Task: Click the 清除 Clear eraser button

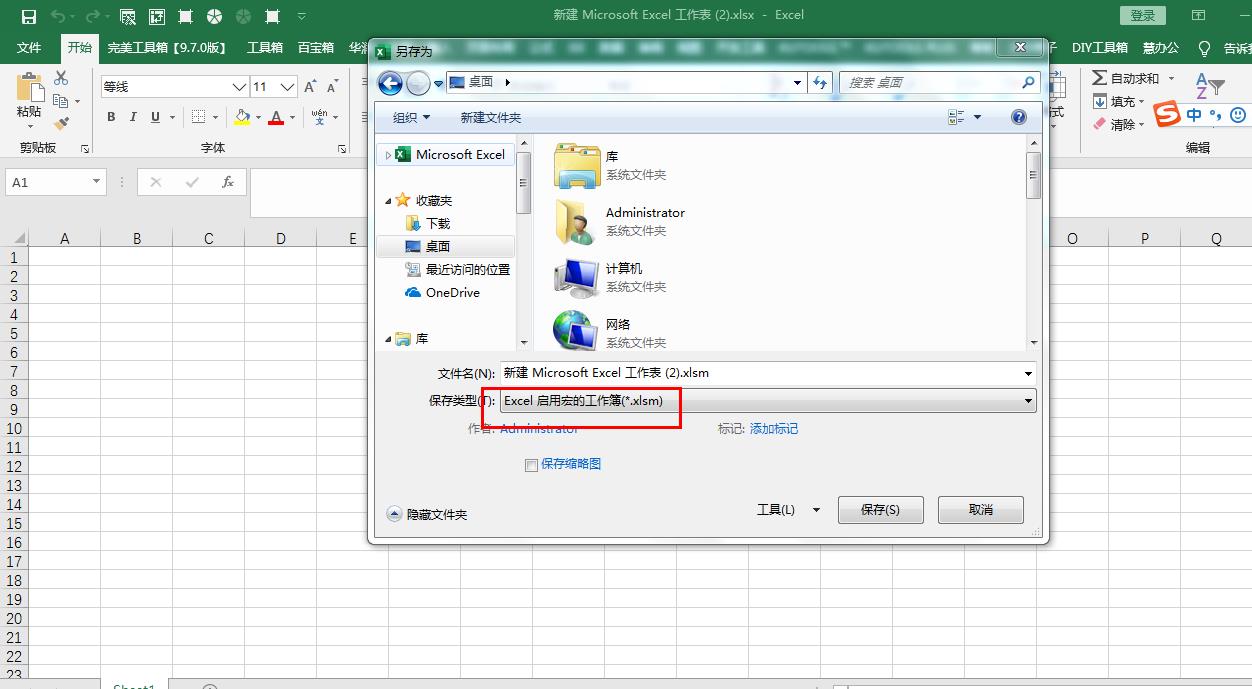Action: click(x=1116, y=124)
